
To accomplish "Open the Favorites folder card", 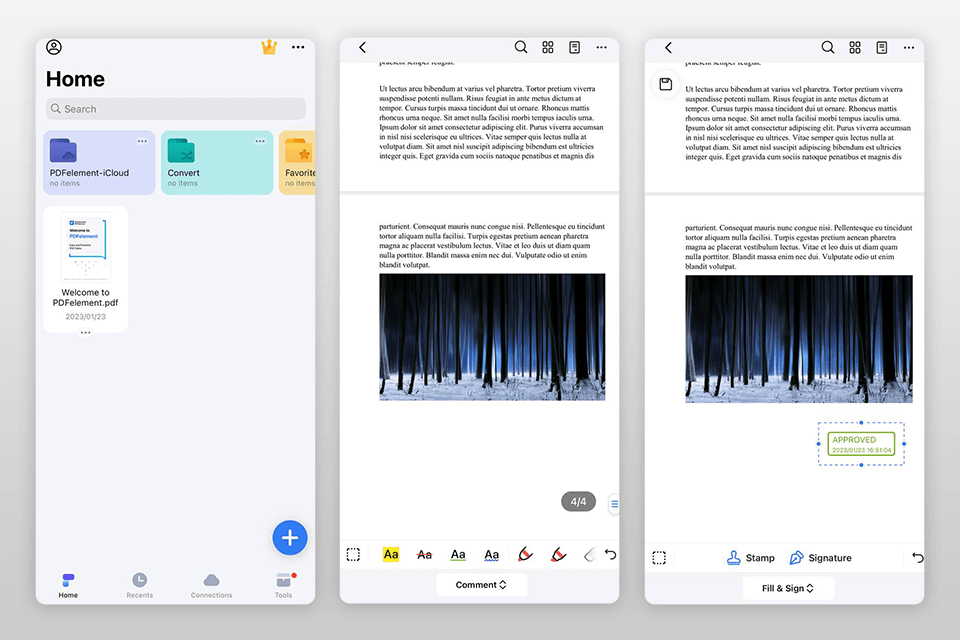I will (298, 162).
